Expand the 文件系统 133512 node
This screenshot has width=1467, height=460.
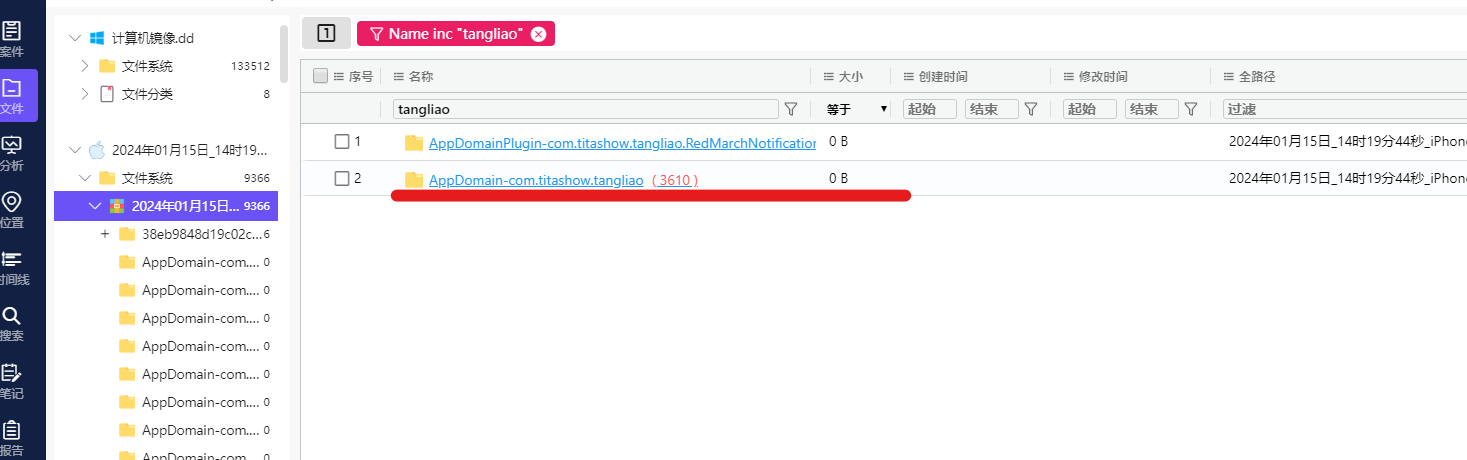click(85, 66)
